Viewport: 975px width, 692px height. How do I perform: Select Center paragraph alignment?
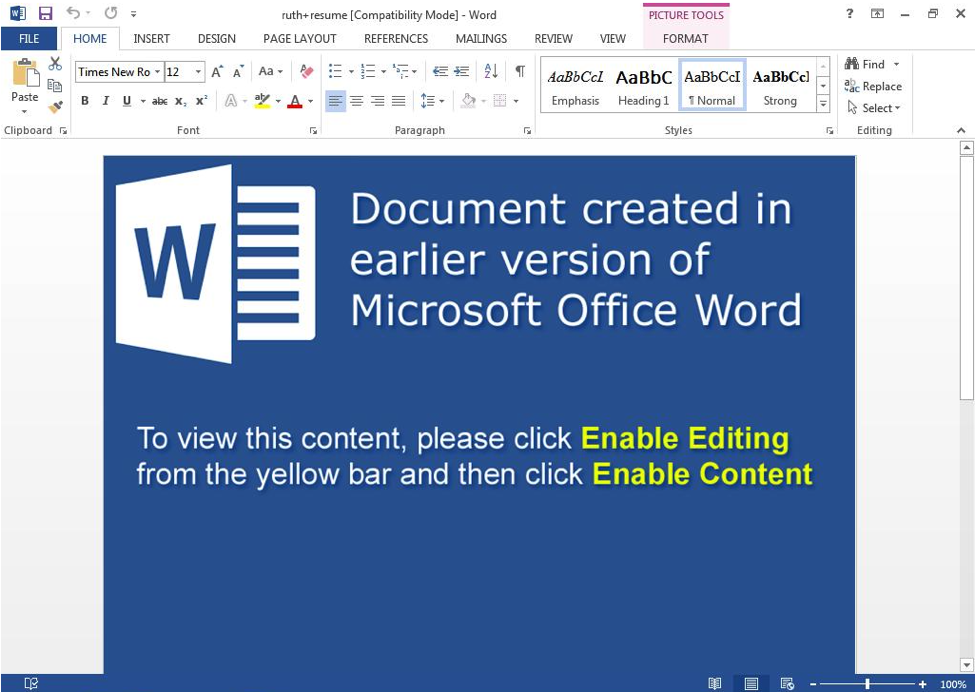tap(357, 101)
